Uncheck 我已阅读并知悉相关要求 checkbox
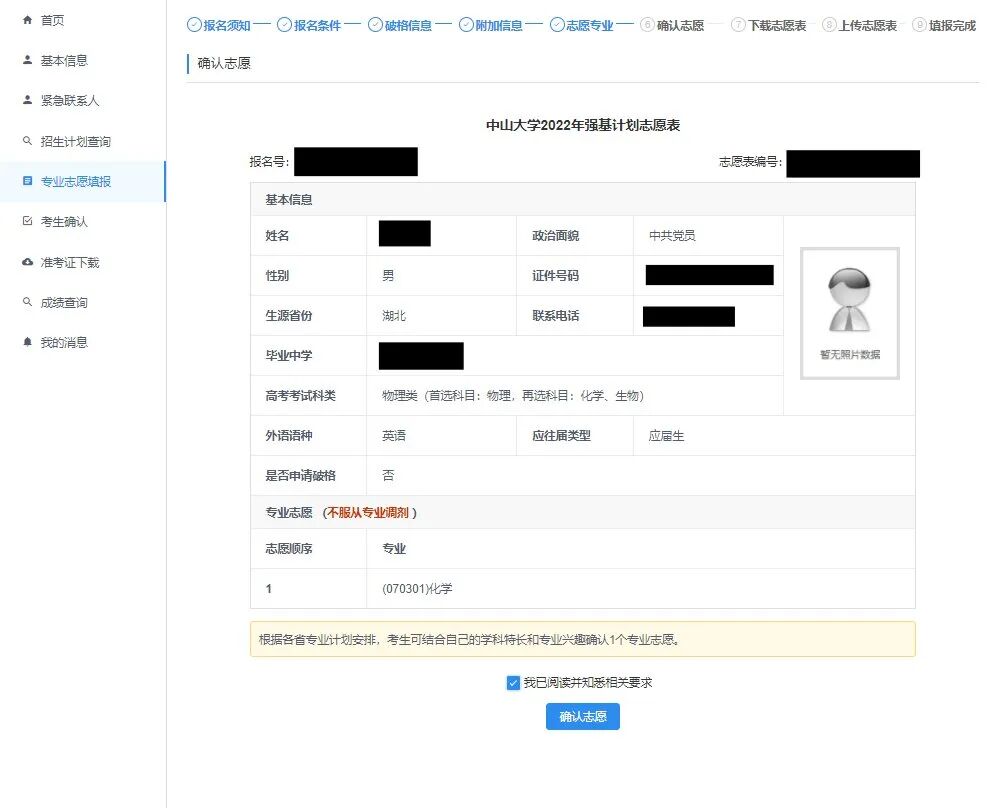Viewport: 996px width, 808px height. pyautogui.click(x=513, y=683)
